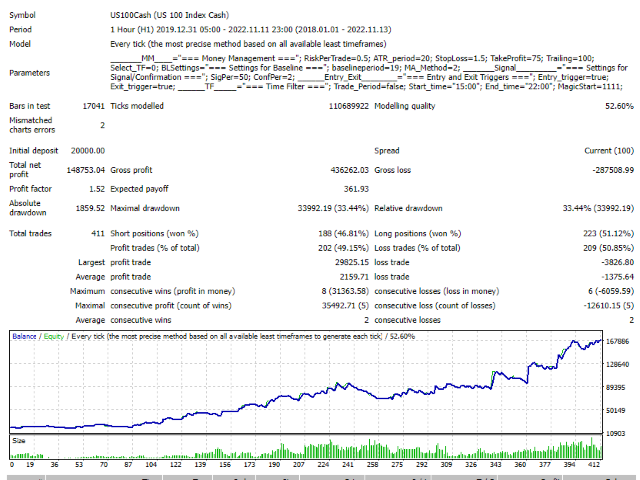The image size is (640, 480).
Task: Click the 167886 value on chart axis
Action: click(618, 341)
